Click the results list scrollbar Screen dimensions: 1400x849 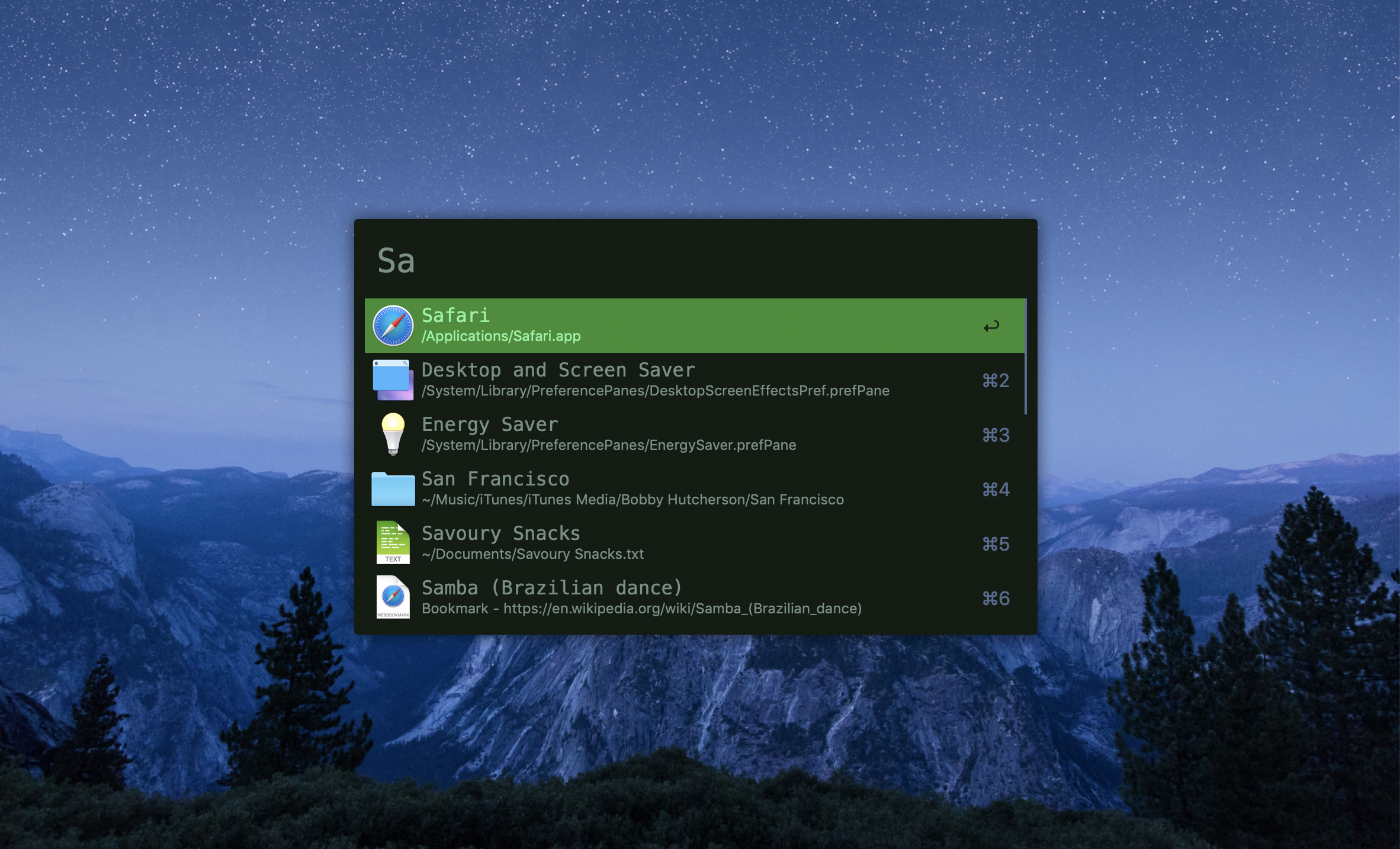tap(1025, 356)
